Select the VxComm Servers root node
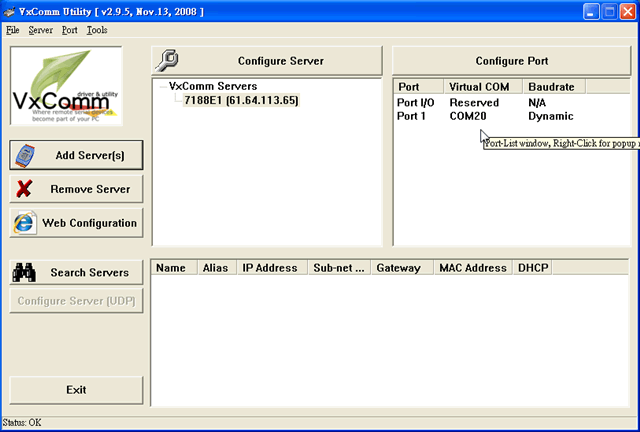640x432 pixels. click(x=213, y=86)
